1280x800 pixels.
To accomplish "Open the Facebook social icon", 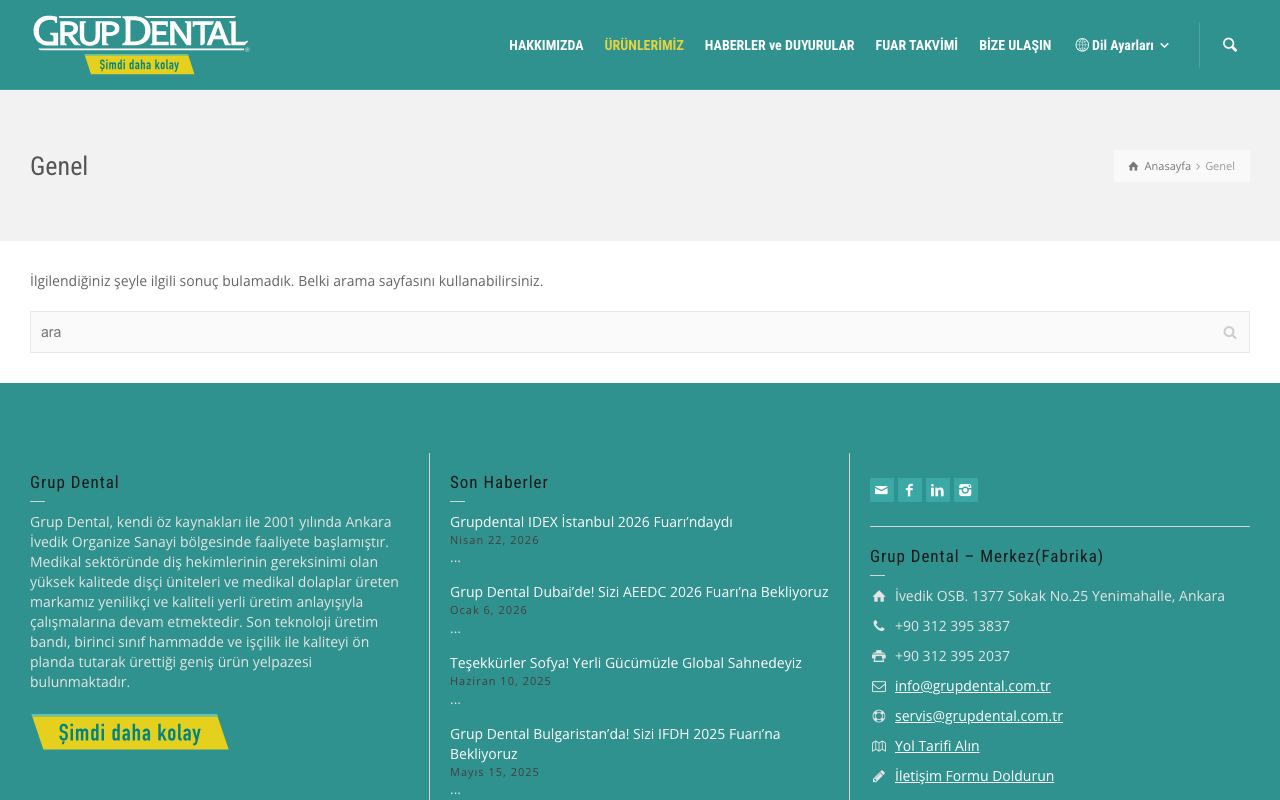I will [x=909, y=490].
